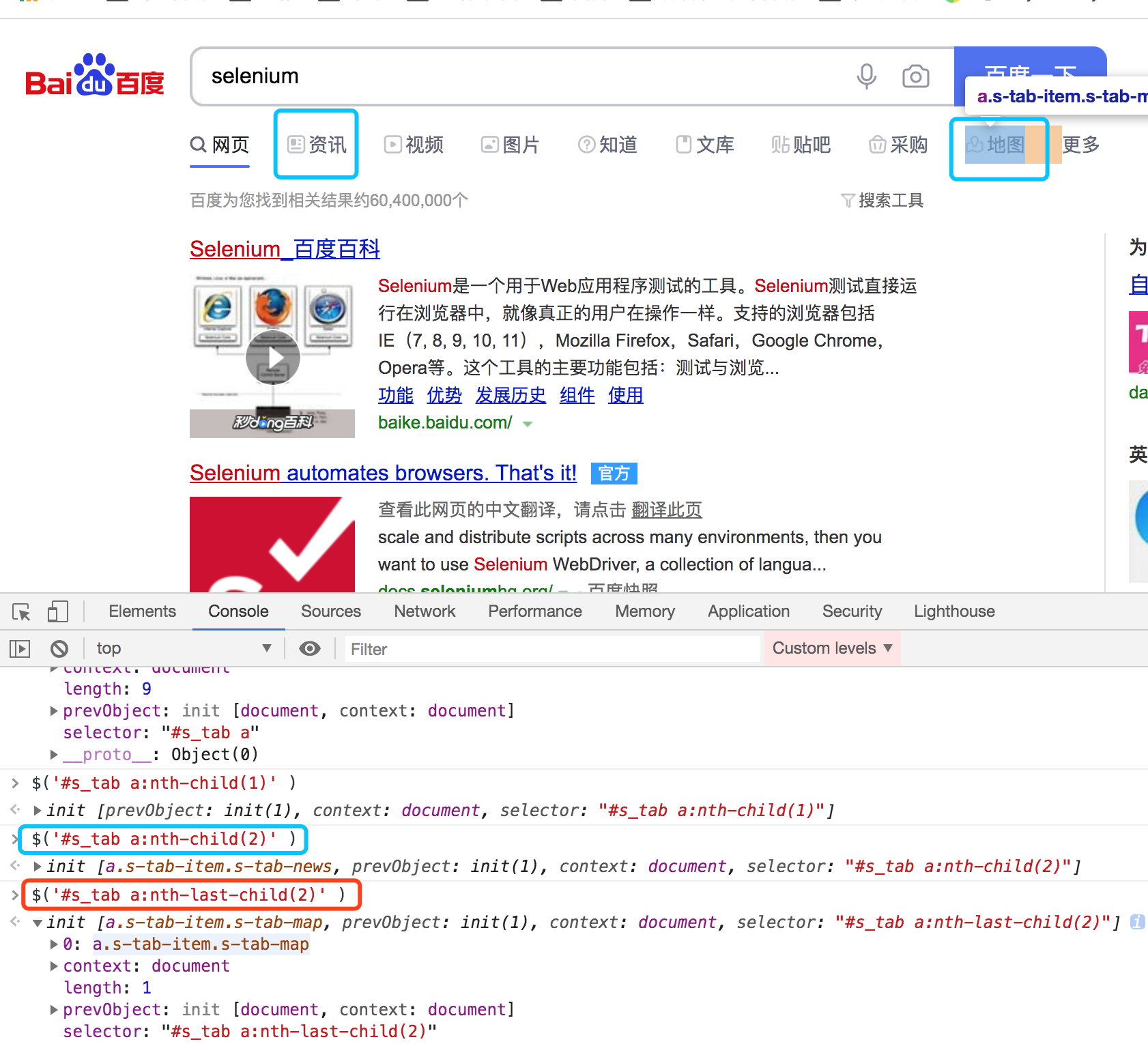Image resolution: width=1148 pixels, height=1044 pixels.
Task: Click the inspect element picker icon
Action: pyautogui.click(x=21, y=611)
